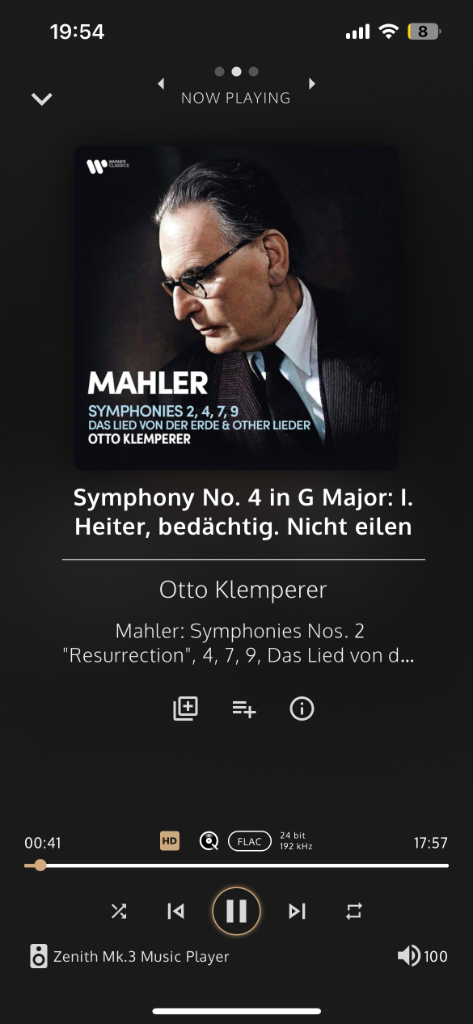Open the Zenith Mk.3 Music Player device selector
The height and width of the screenshot is (1024, 473).
[x=129, y=957]
